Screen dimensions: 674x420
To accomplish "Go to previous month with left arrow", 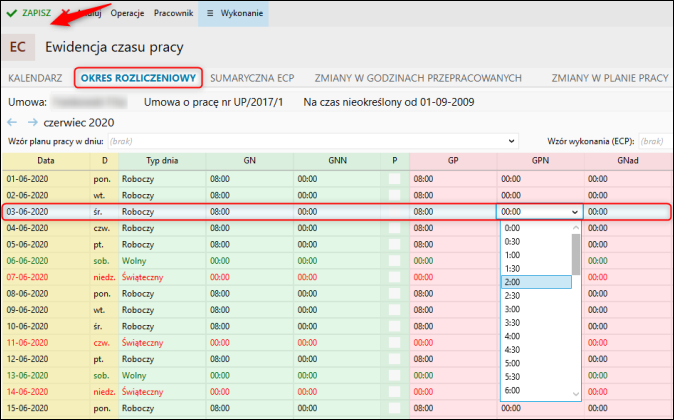I will [13, 121].
